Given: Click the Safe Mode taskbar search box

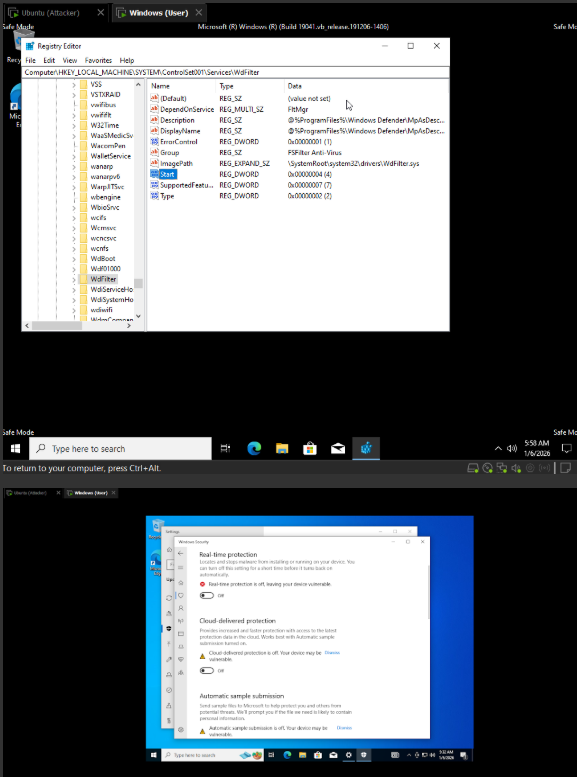Looking at the screenshot, I should tap(120, 448).
